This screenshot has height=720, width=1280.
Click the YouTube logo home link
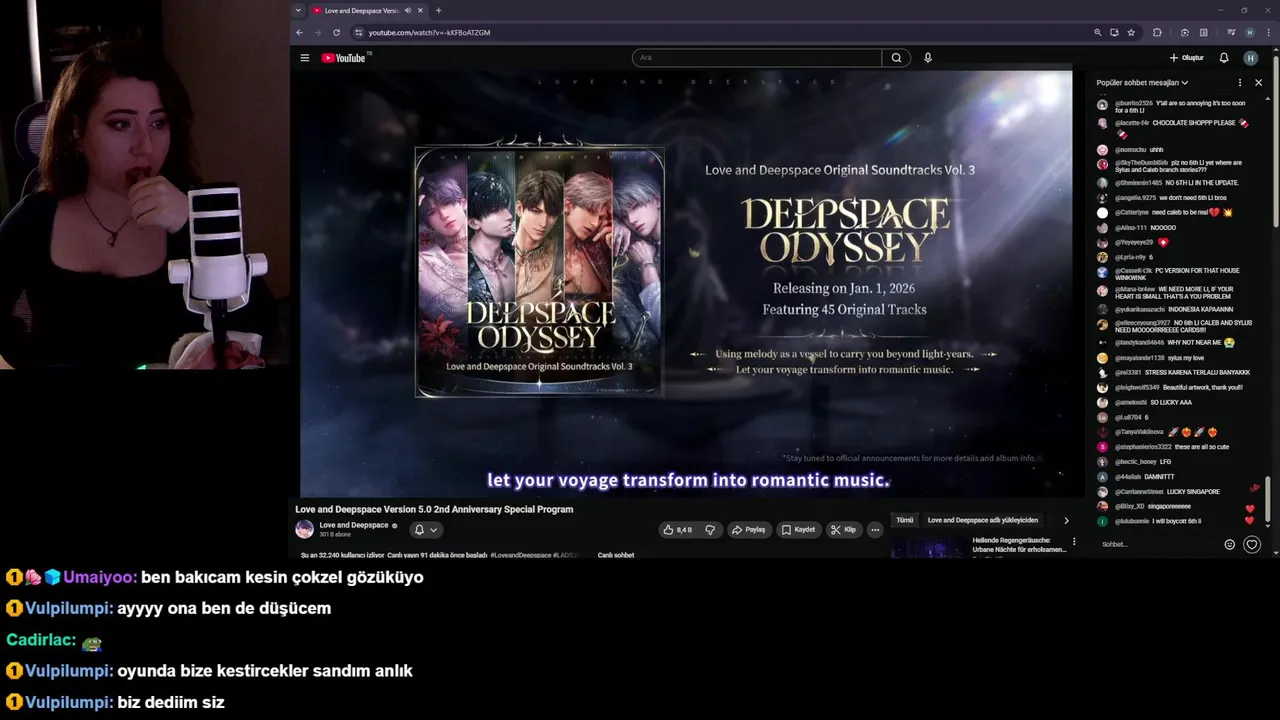click(344, 58)
